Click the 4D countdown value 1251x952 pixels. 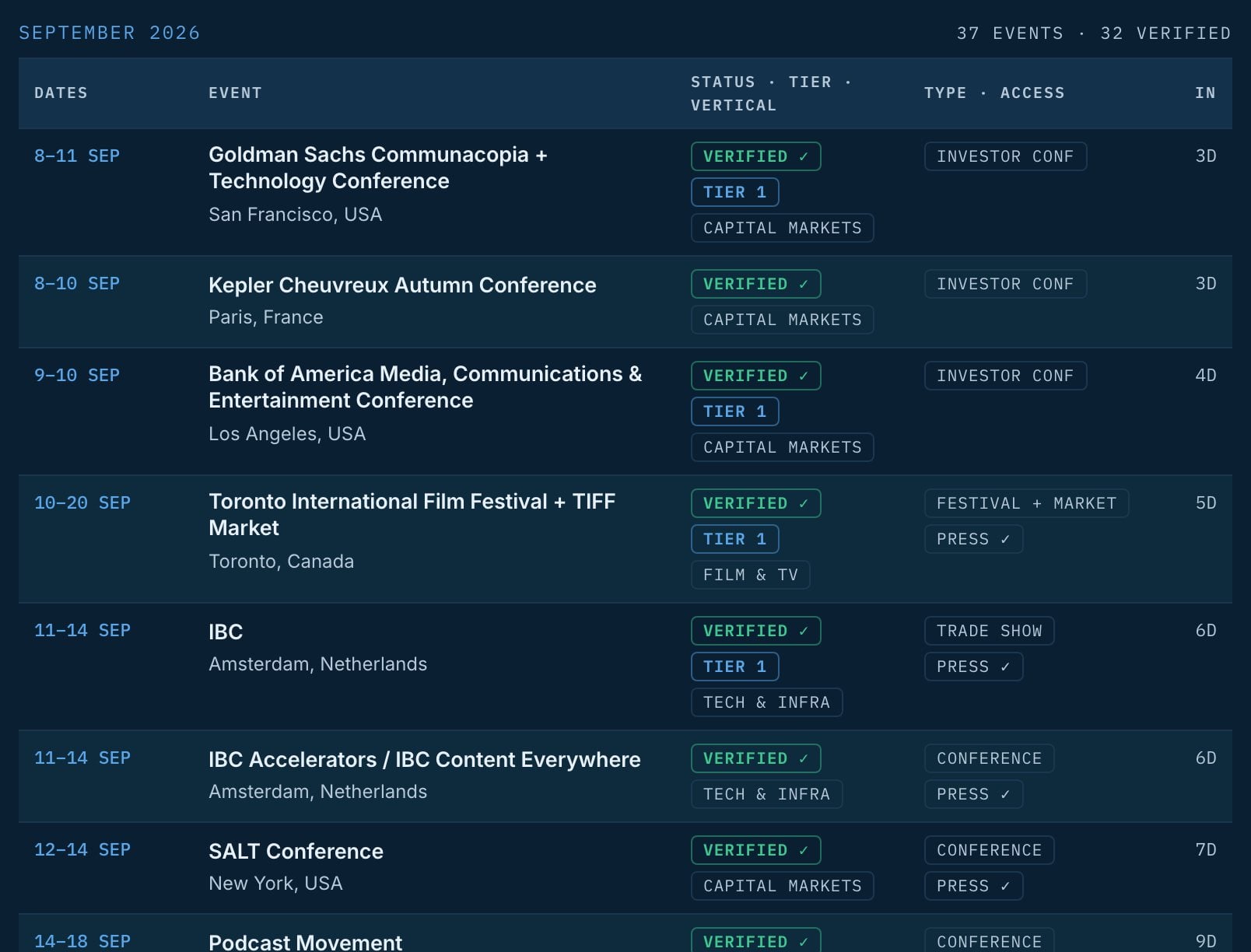coord(1205,375)
